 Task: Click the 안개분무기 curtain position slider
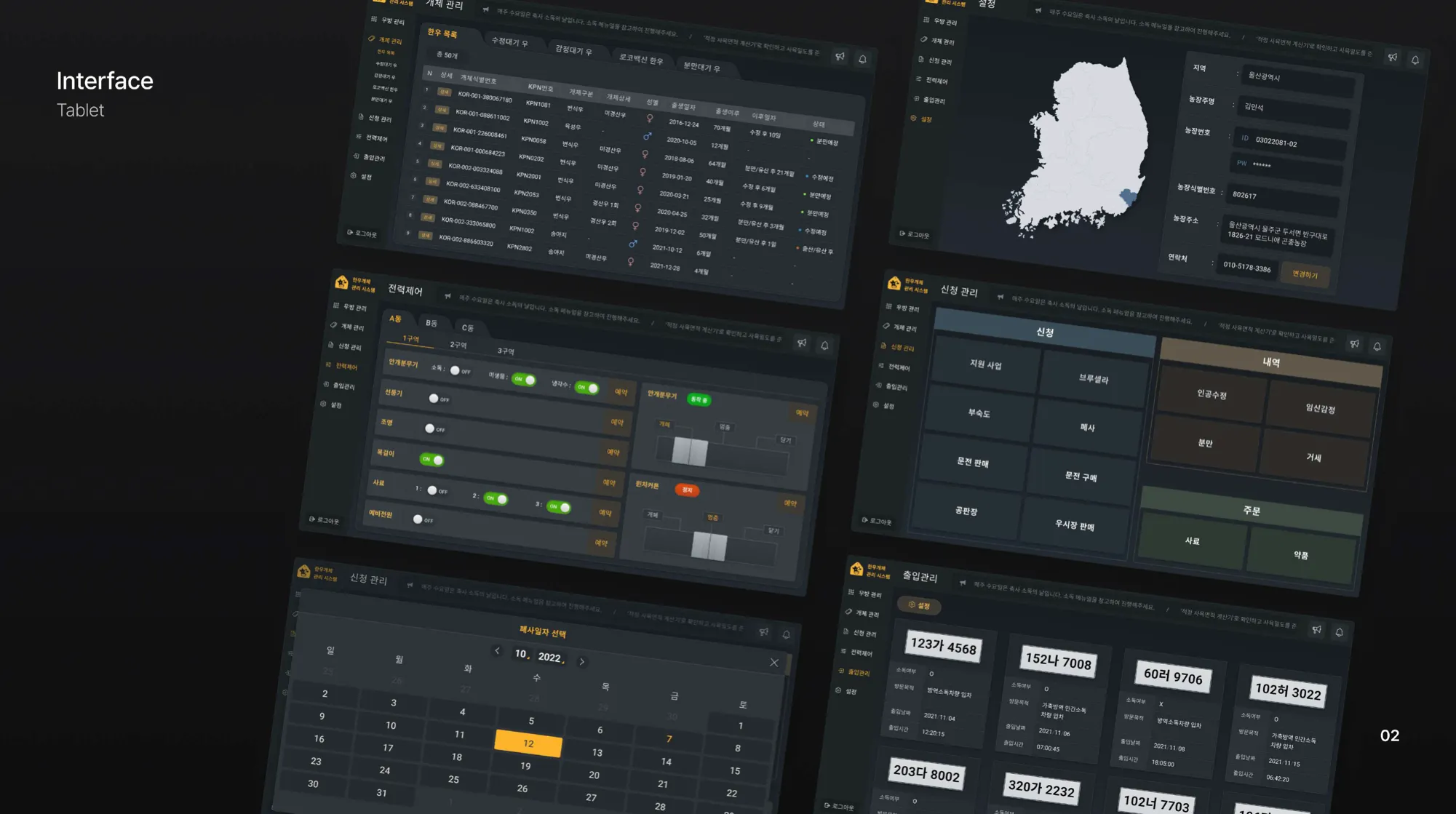[689, 452]
